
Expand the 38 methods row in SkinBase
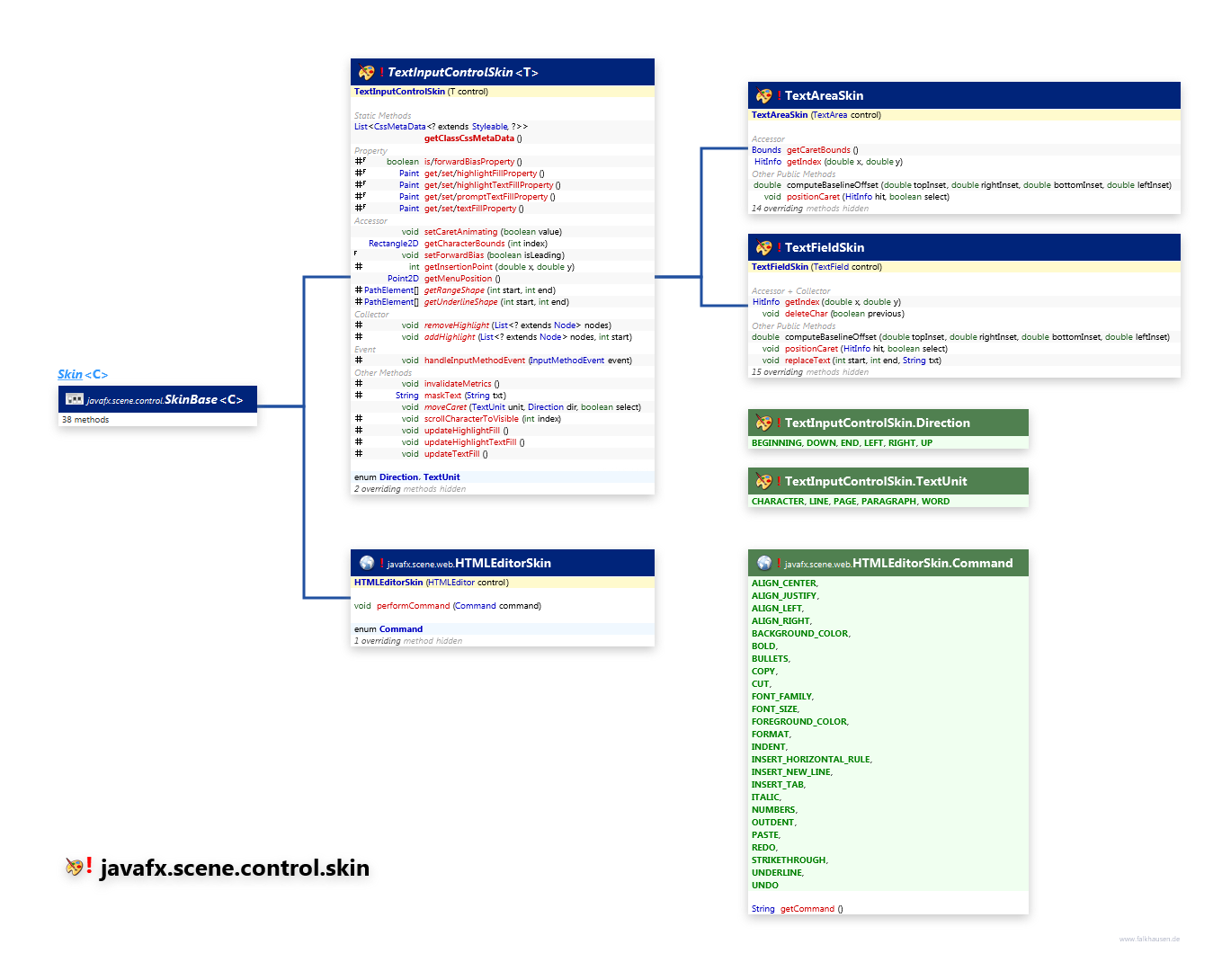tap(85, 420)
